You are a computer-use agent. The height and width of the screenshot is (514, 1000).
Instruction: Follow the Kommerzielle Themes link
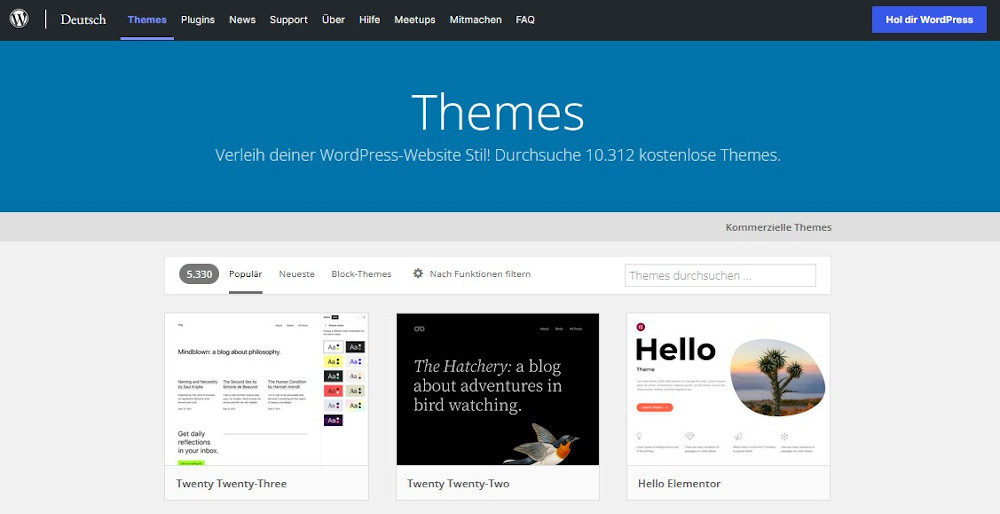[778, 227]
